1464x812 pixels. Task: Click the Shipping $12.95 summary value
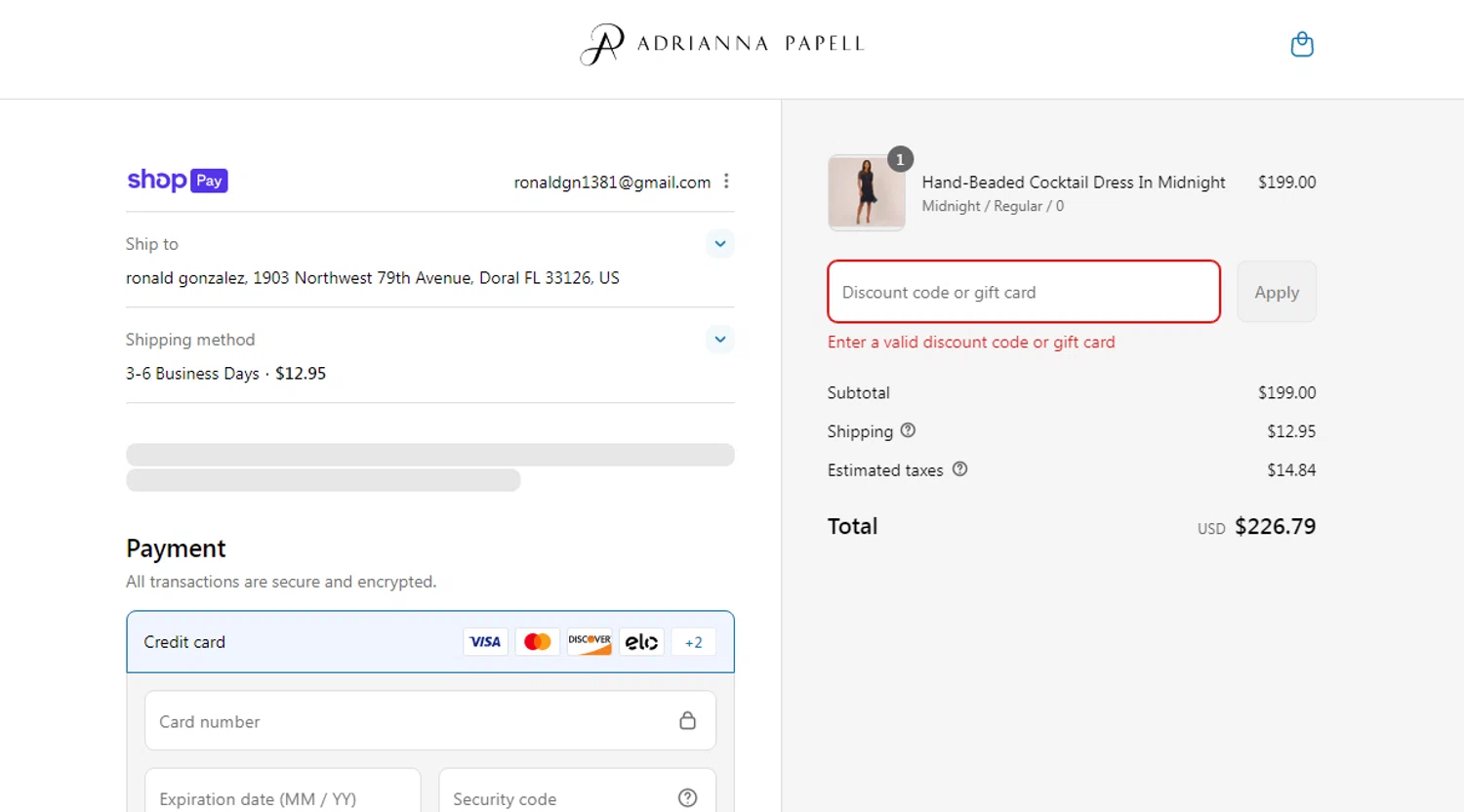1291,431
